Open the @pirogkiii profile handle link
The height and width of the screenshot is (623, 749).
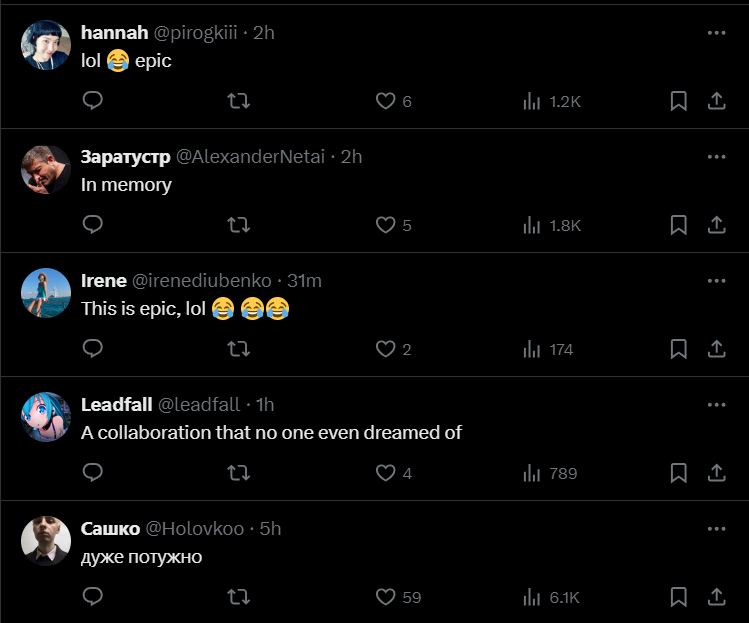pos(195,32)
